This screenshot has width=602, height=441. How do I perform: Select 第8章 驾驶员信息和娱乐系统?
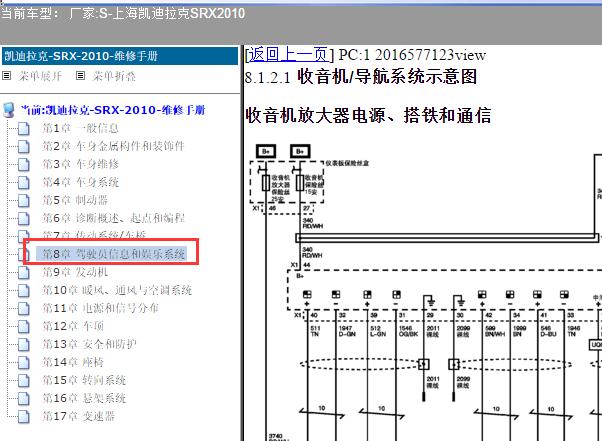tap(113, 254)
